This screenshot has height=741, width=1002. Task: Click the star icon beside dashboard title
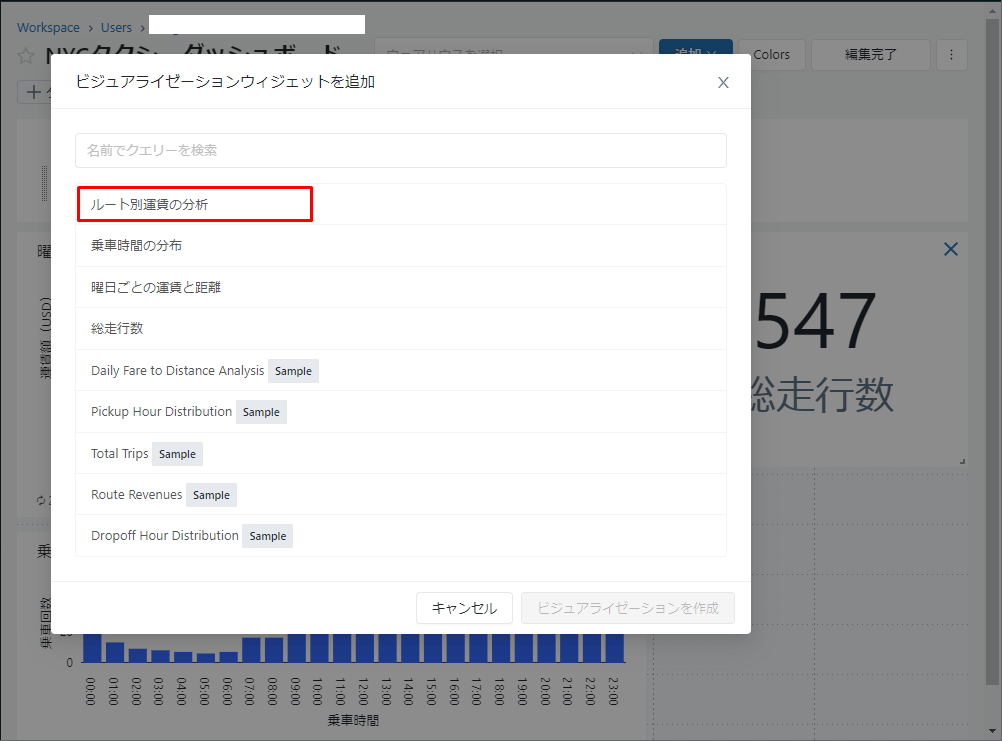coord(26,56)
